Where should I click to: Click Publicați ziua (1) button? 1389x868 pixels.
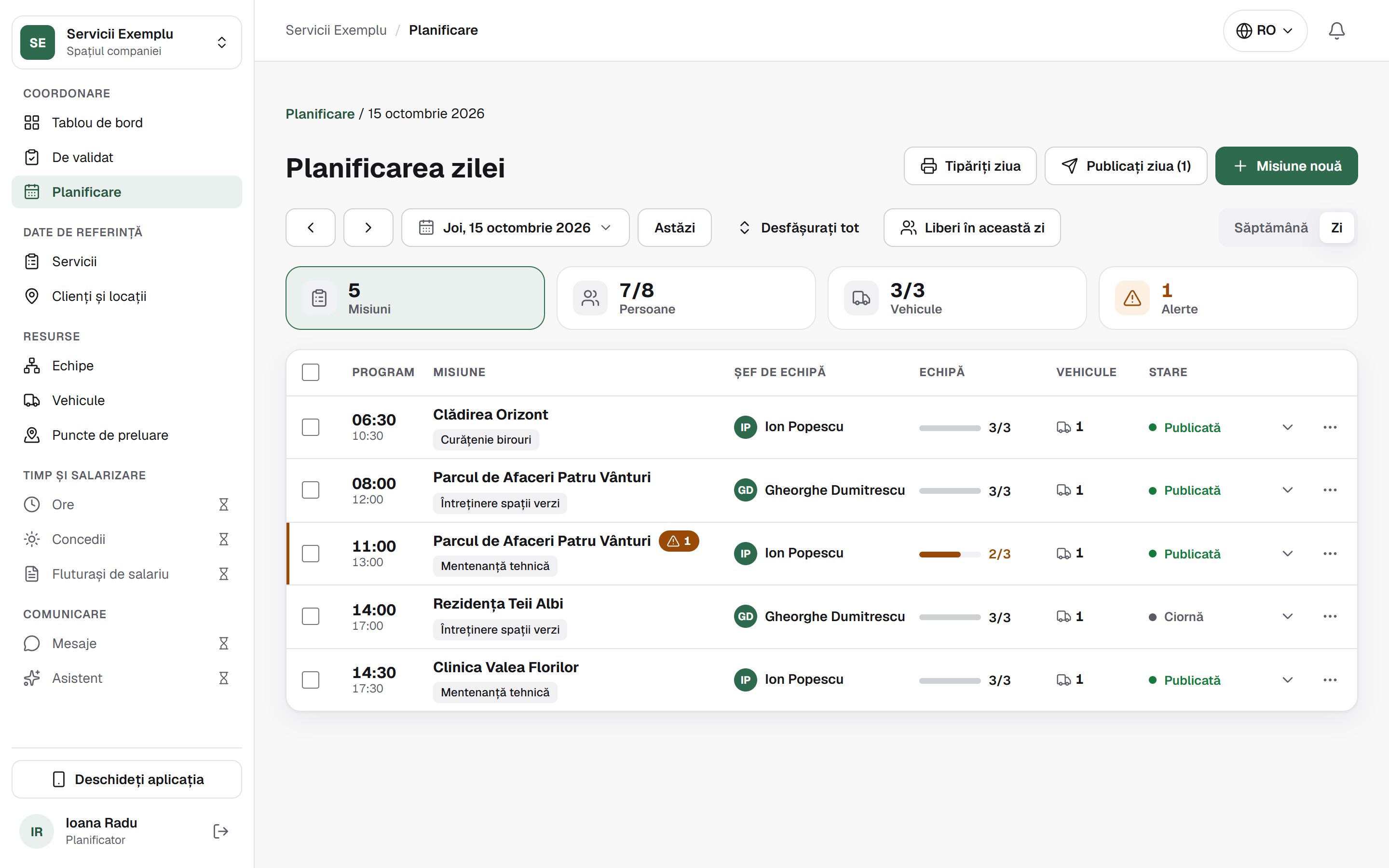[1126, 166]
